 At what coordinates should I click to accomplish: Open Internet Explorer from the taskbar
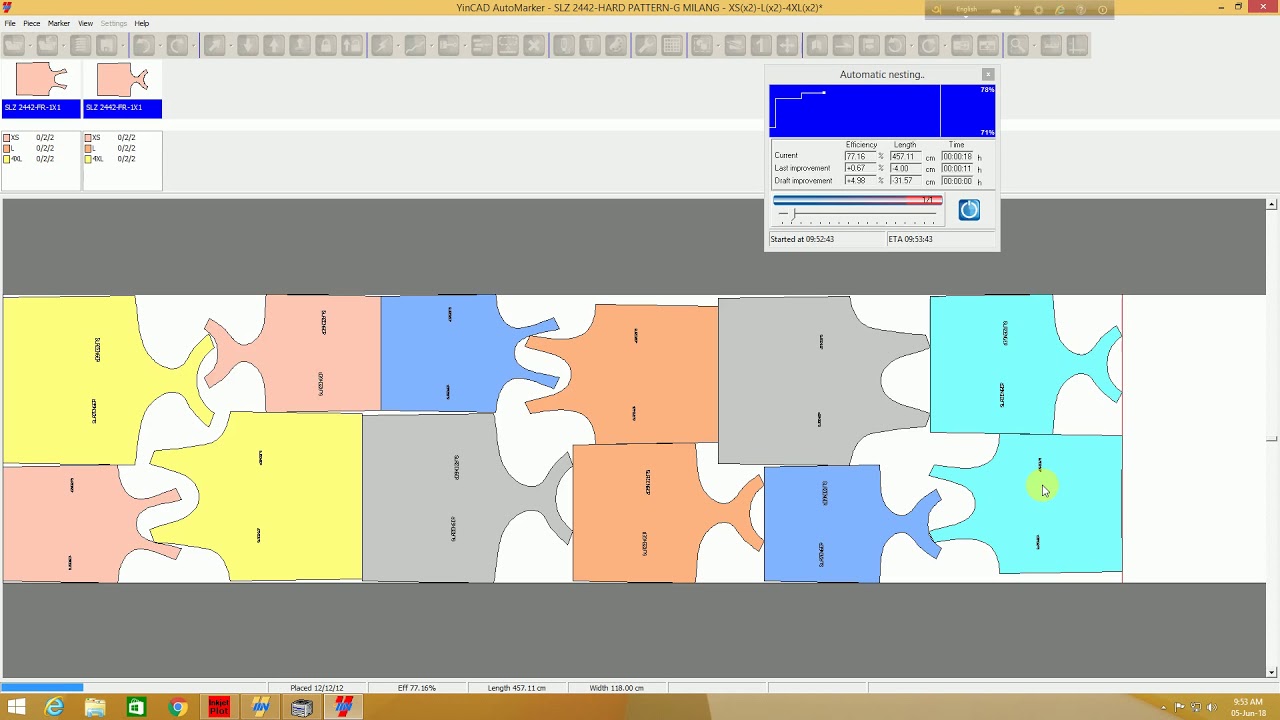coord(54,707)
